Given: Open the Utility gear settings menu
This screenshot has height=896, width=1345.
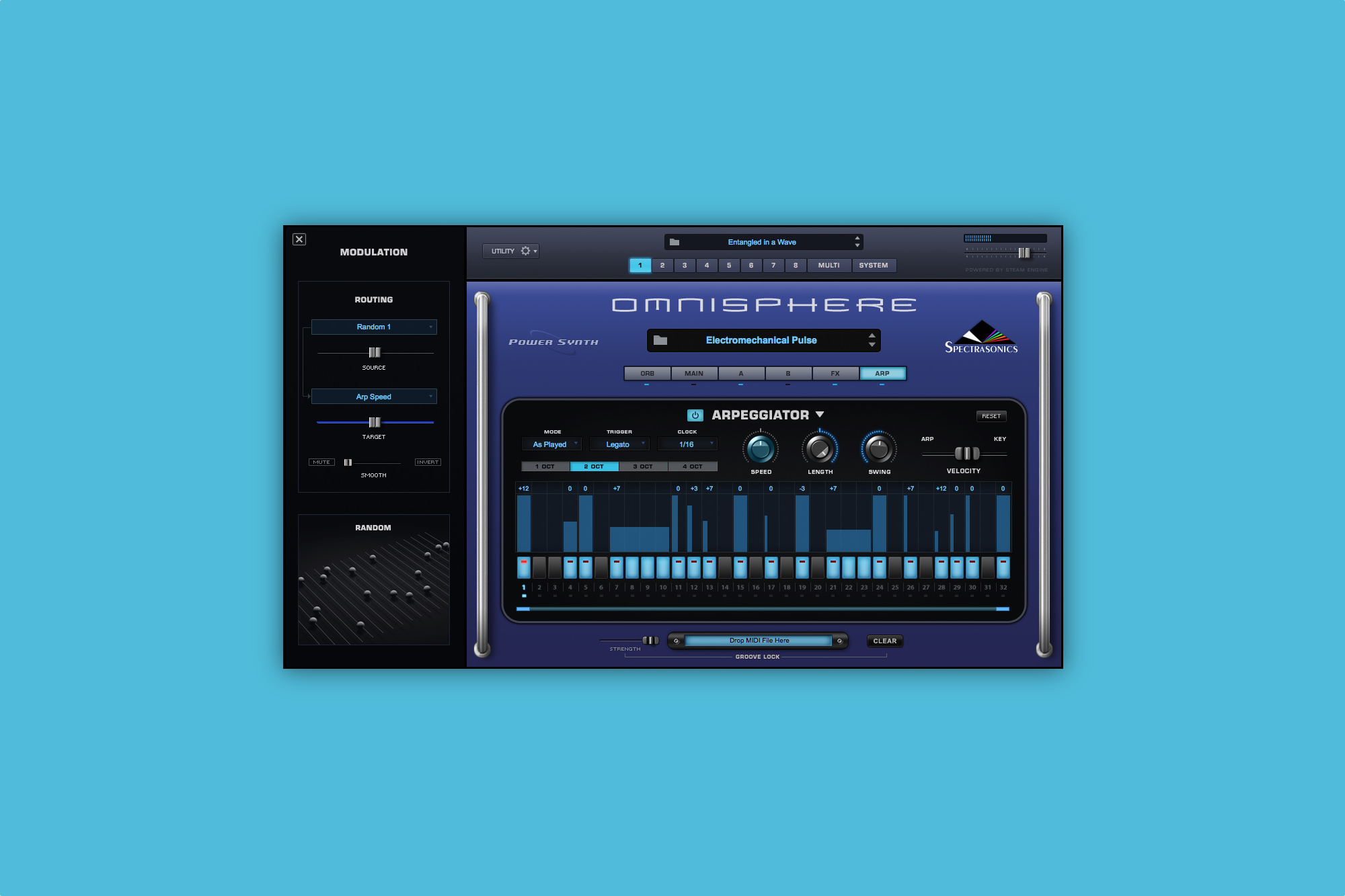Looking at the screenshot, I should tap(527, 251).
